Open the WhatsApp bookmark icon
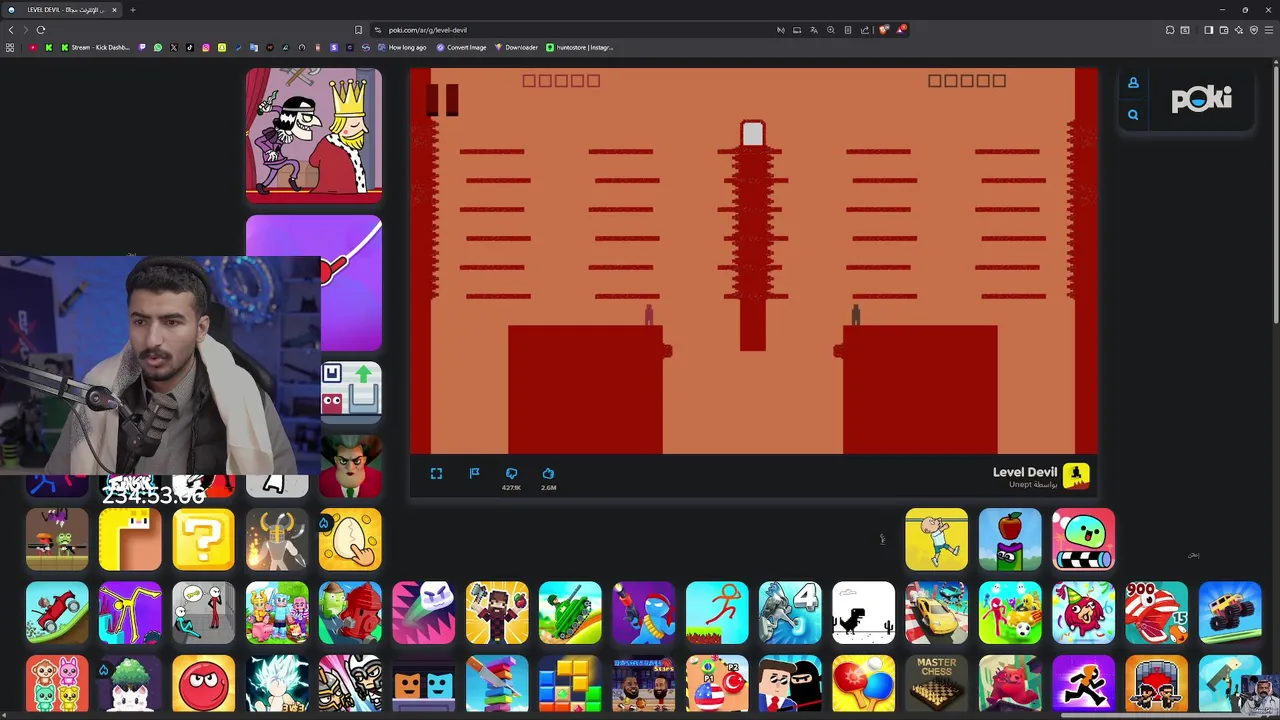The height and width of the screenshot is (720, 1280). [x=158, y=47]
